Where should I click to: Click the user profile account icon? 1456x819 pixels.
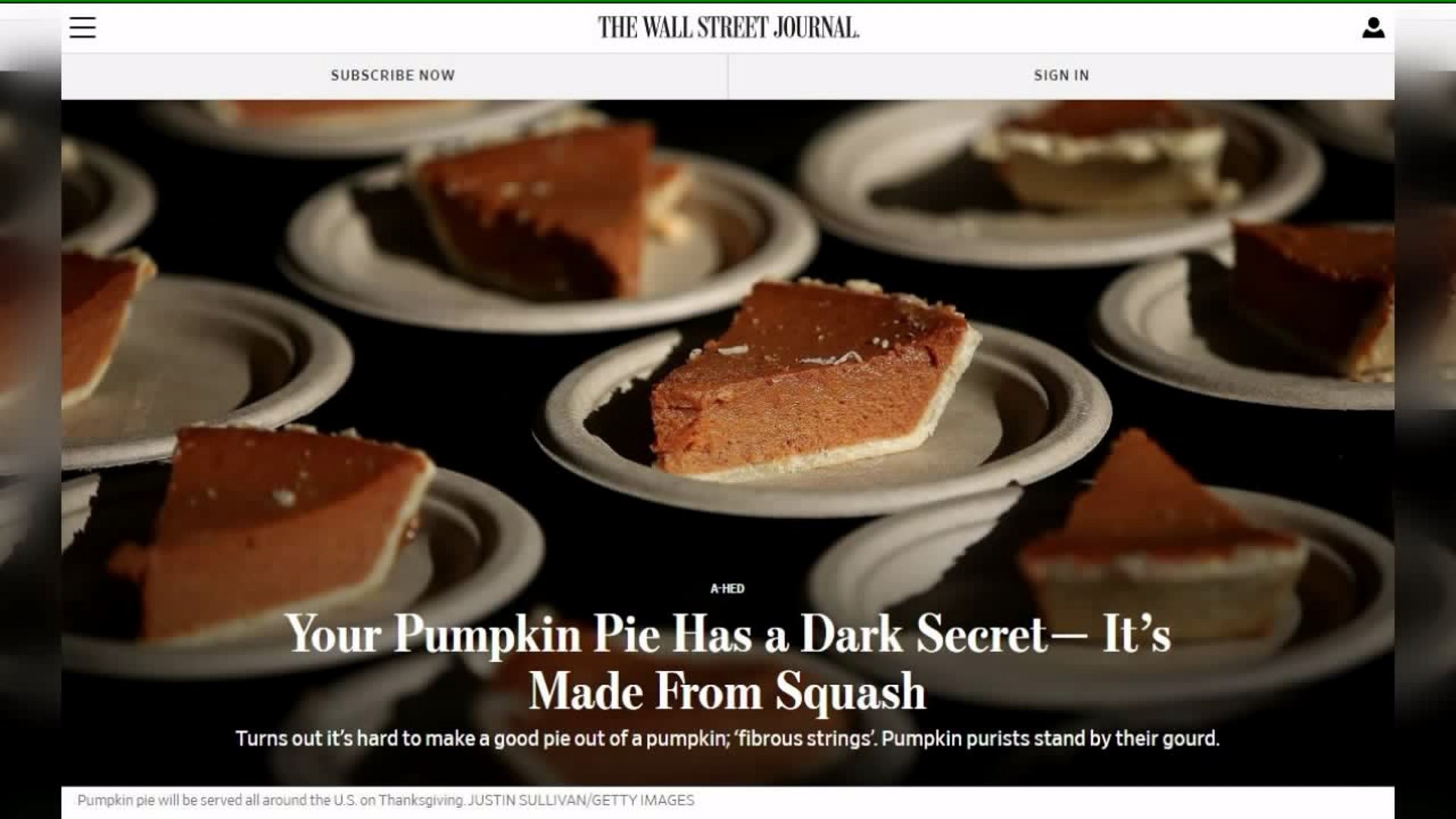tap(1373, 28)
